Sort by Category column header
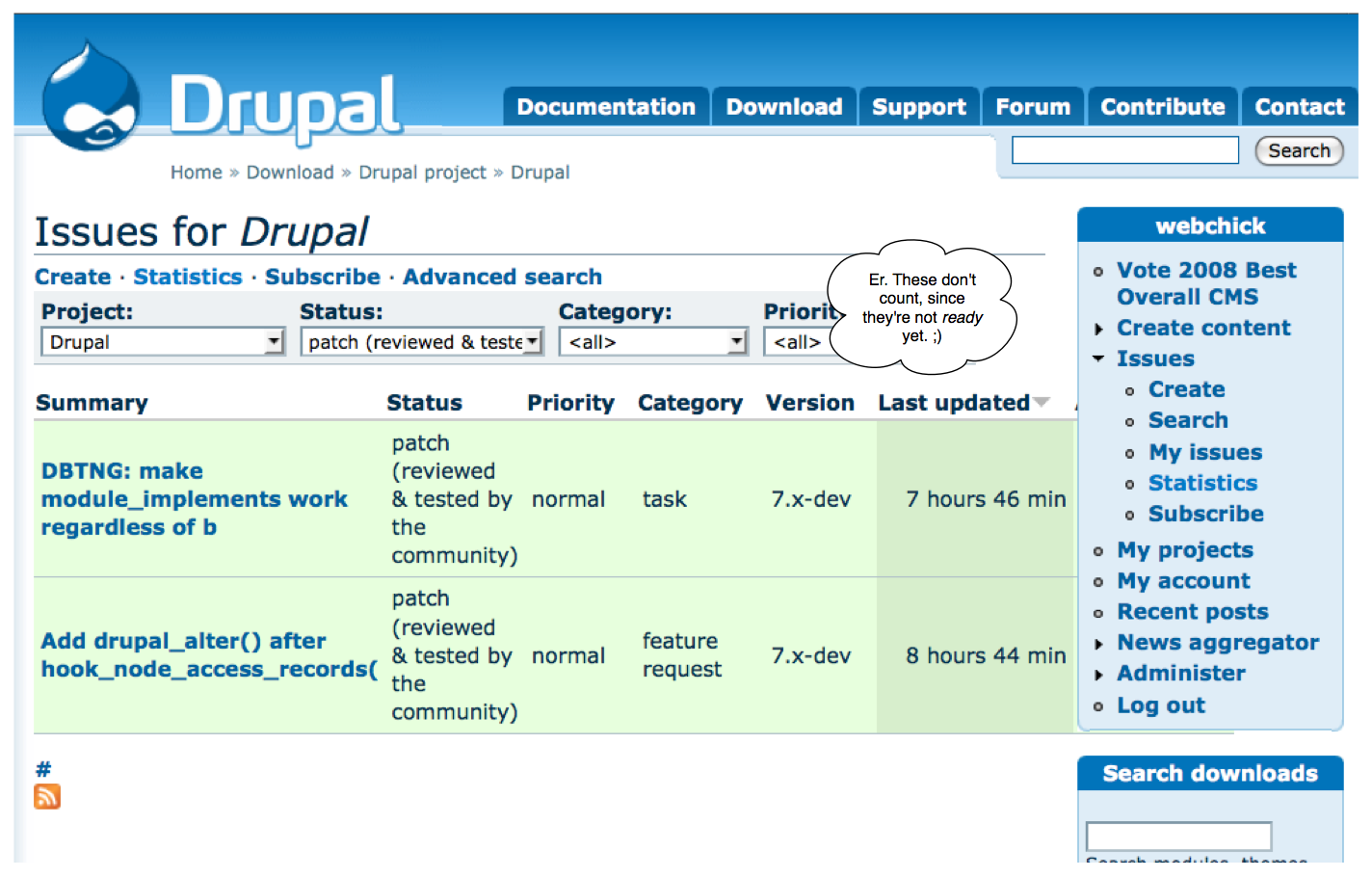This screenshot has width=1372, height=877. [x=690, y=403]
